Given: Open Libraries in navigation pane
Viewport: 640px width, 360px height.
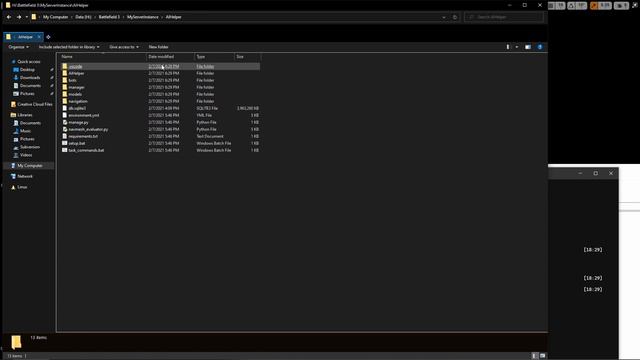Looking at the screenshot, I should coord(24,115).
